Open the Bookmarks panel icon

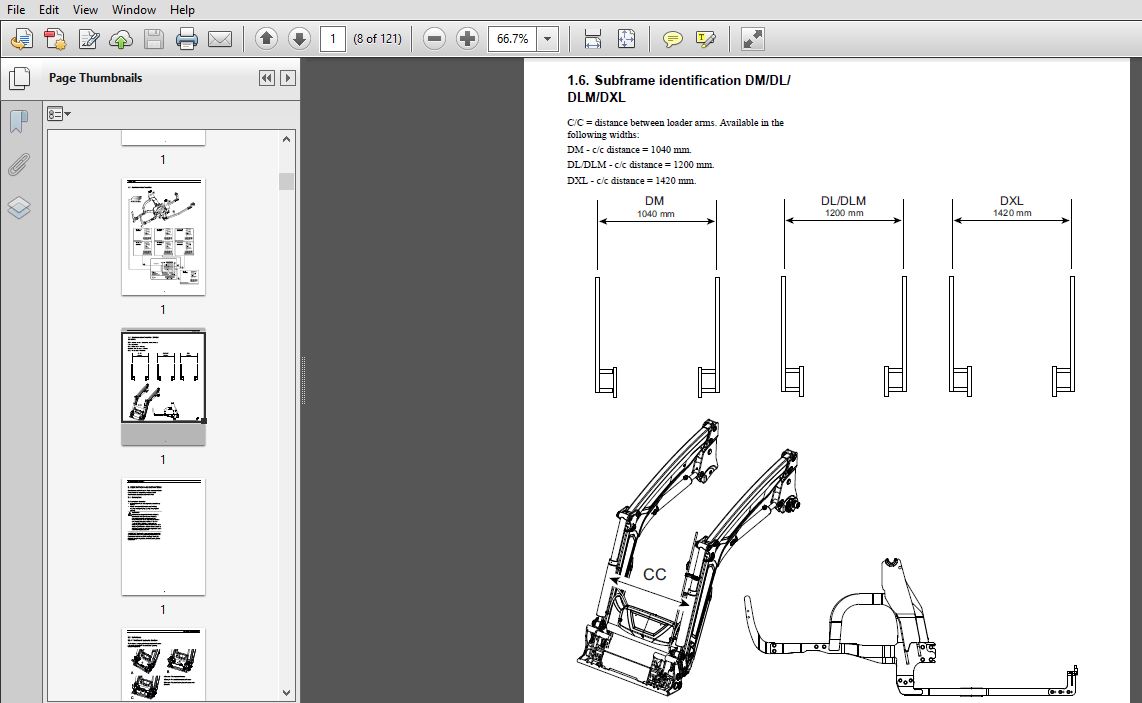click(19, 122)
